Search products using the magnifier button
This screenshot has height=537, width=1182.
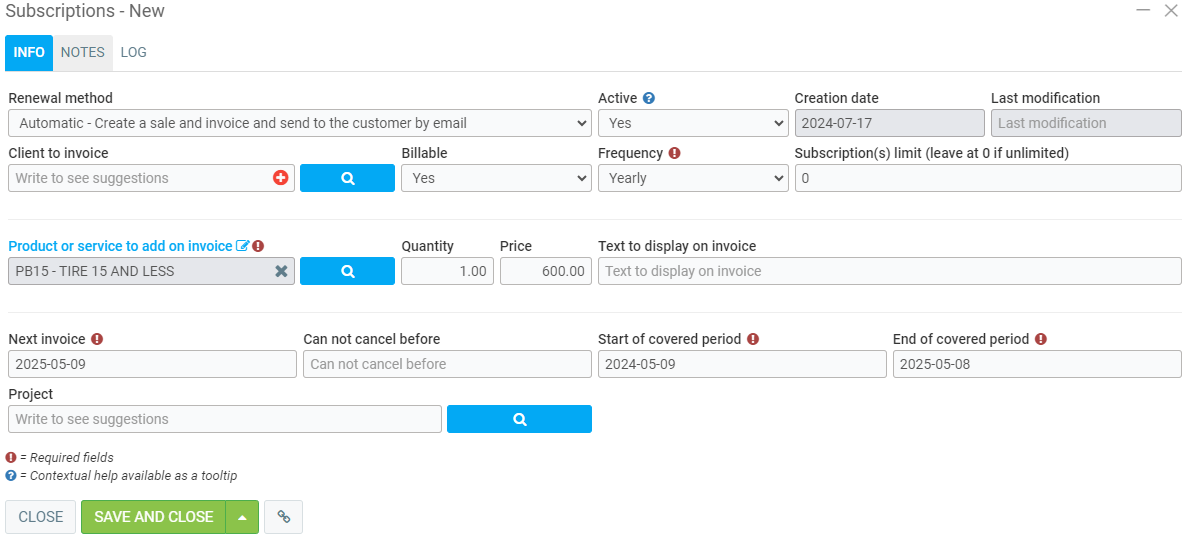[347, 271]
